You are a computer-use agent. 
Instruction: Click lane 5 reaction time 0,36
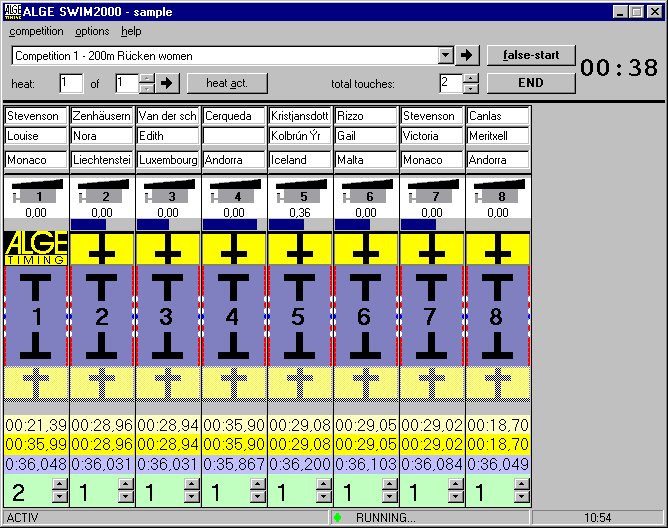coord(300,212)
